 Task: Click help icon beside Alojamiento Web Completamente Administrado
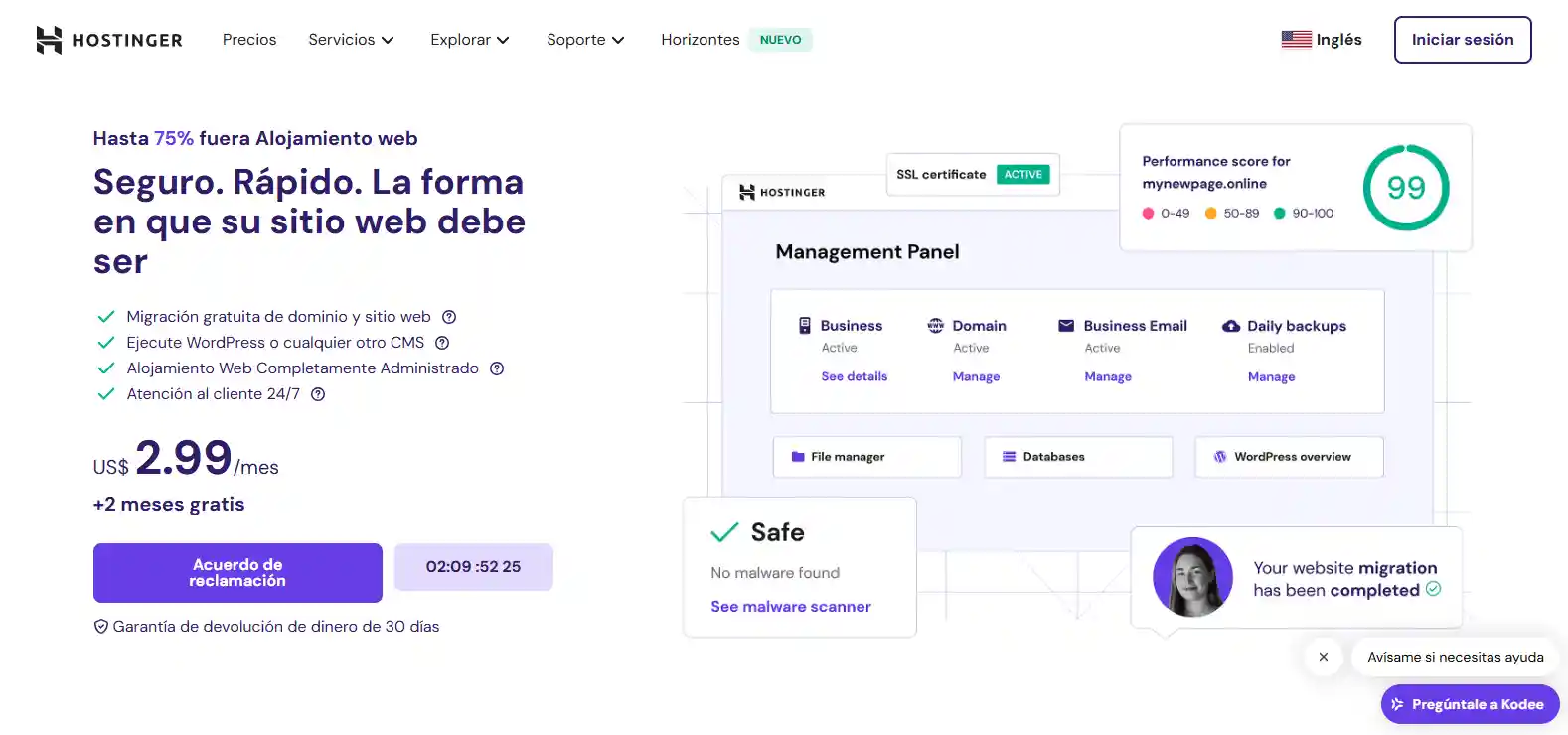tap(497, 368)
